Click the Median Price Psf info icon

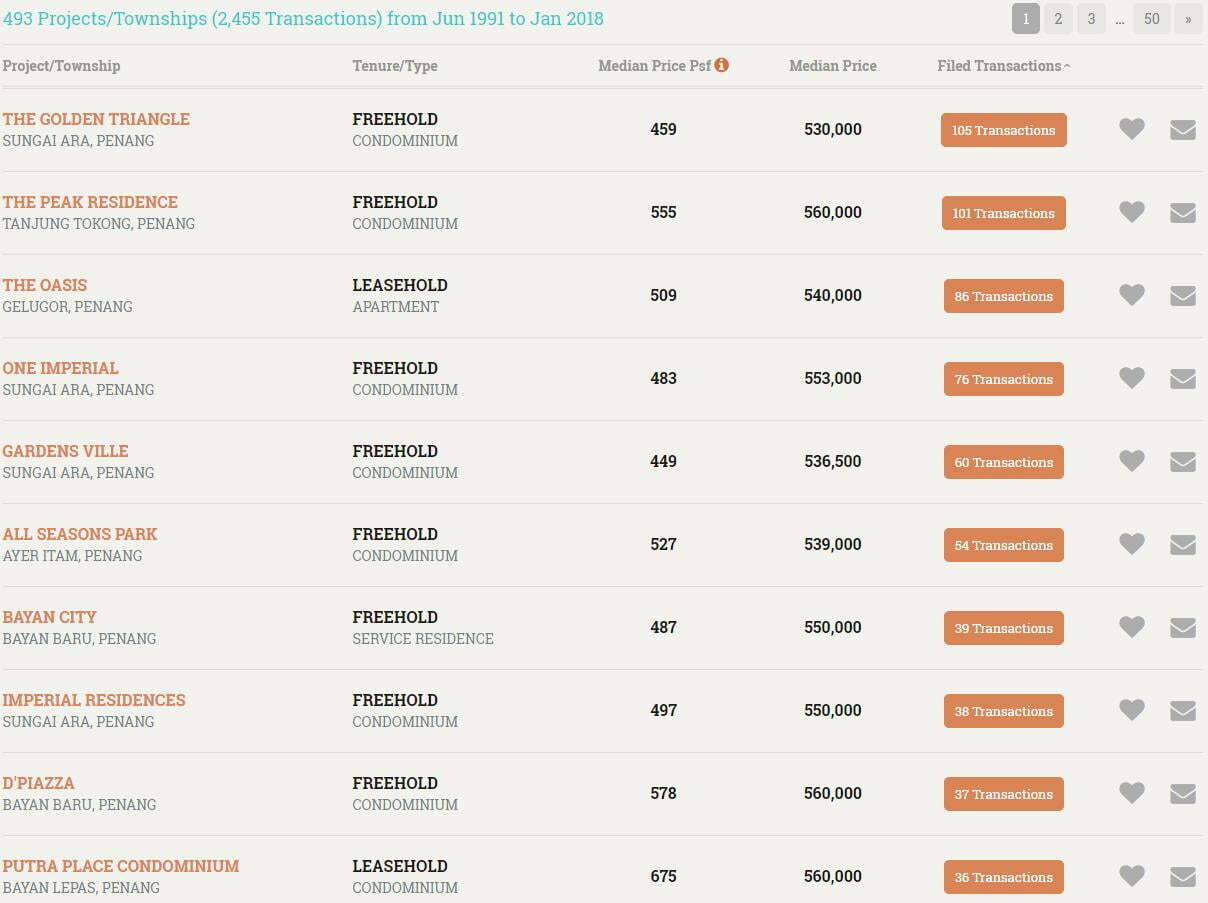[x=722, y=65]
